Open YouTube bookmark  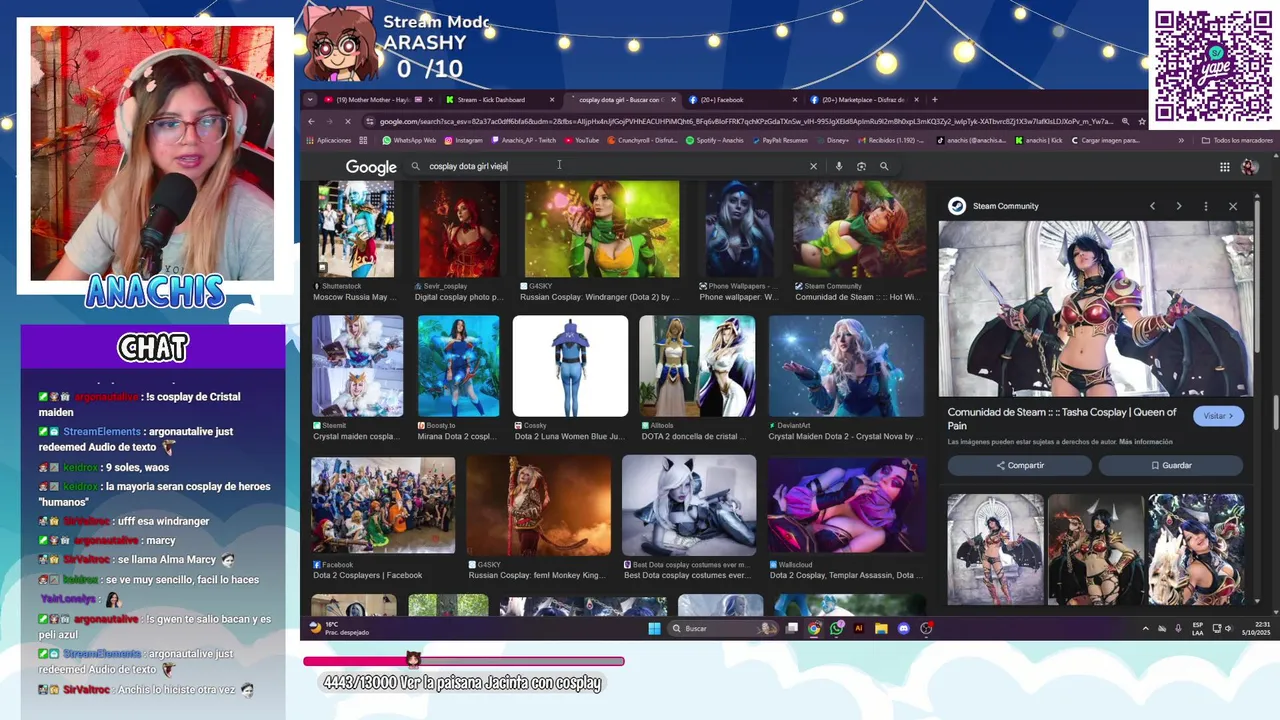tap(582, 140)
